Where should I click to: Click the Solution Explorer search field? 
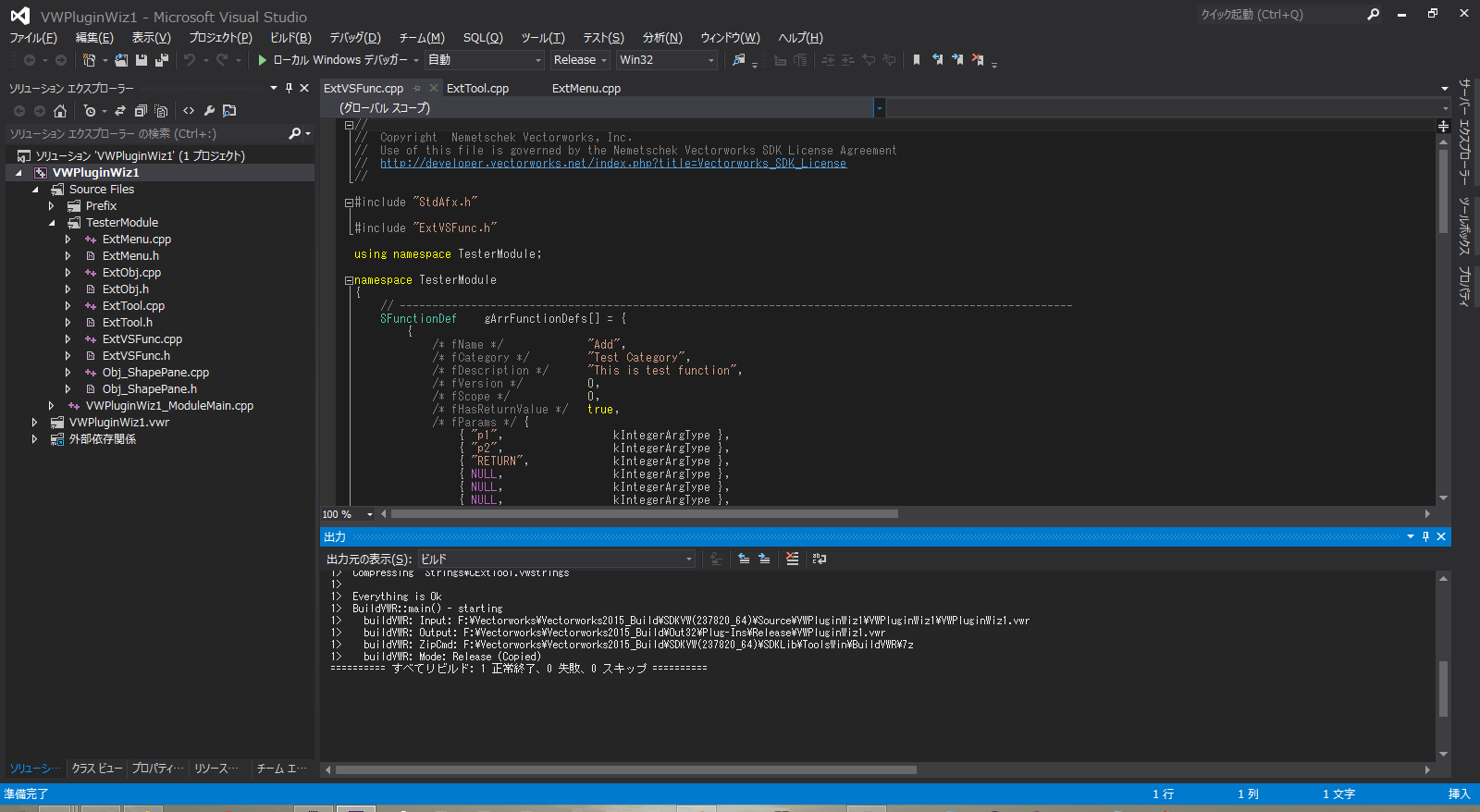(x=146, y=134)
